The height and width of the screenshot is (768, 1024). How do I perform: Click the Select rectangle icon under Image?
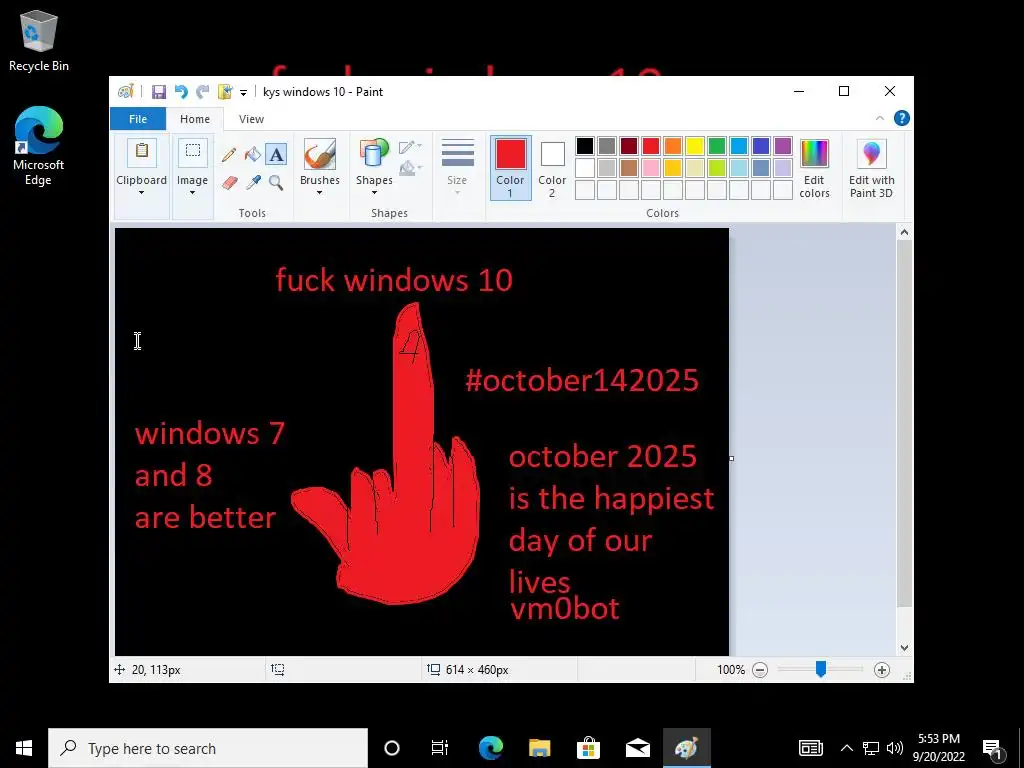tap(193, 152)
